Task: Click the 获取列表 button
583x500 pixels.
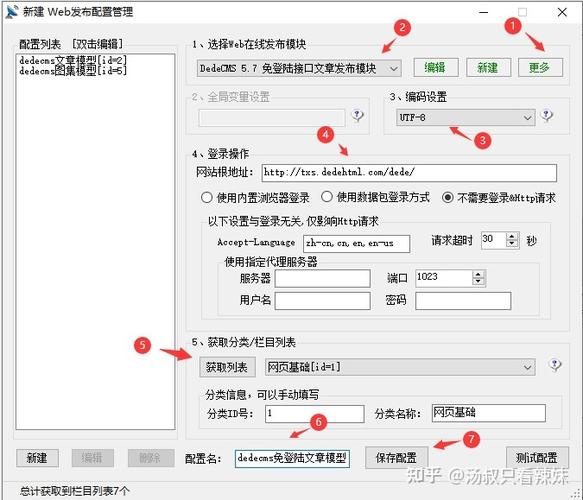Action: 227,367
